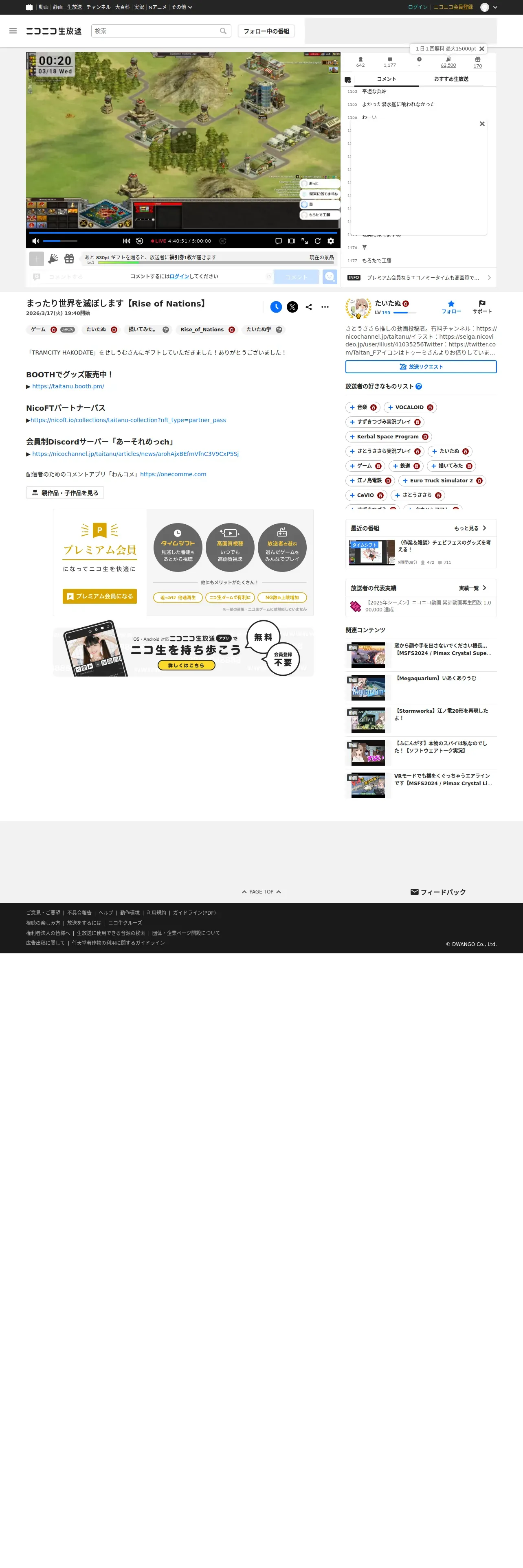Open the 静画 top navigation item
Screen dimensions: 523x1568
click(58, 7)
